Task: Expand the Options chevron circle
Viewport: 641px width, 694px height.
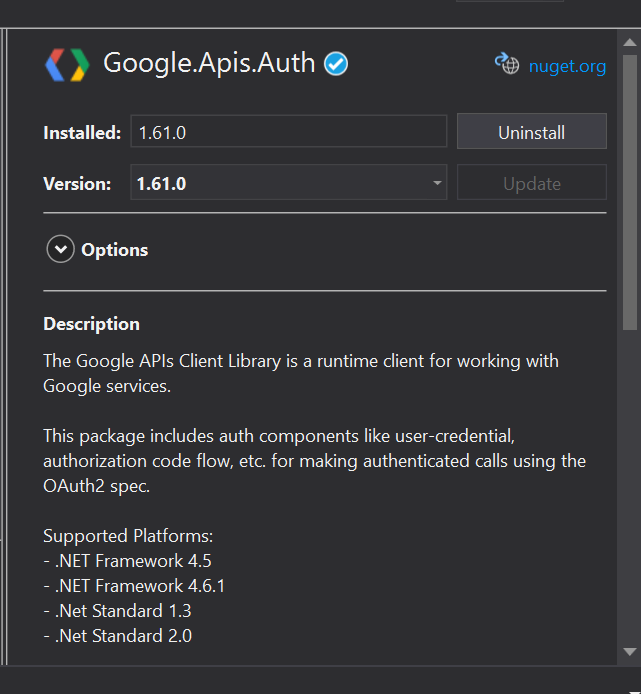Action: 60,249
